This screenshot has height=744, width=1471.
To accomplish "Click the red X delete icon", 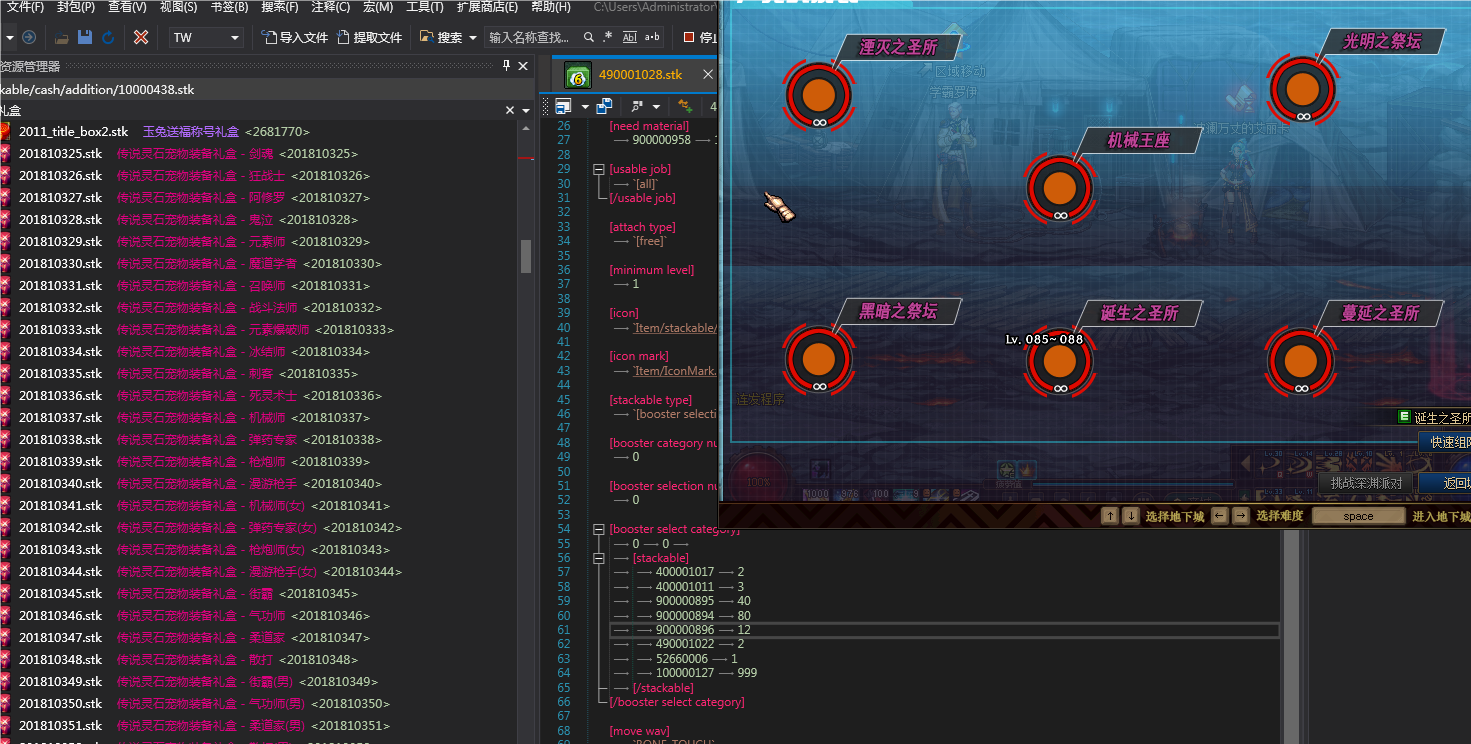I will (141, 37).
